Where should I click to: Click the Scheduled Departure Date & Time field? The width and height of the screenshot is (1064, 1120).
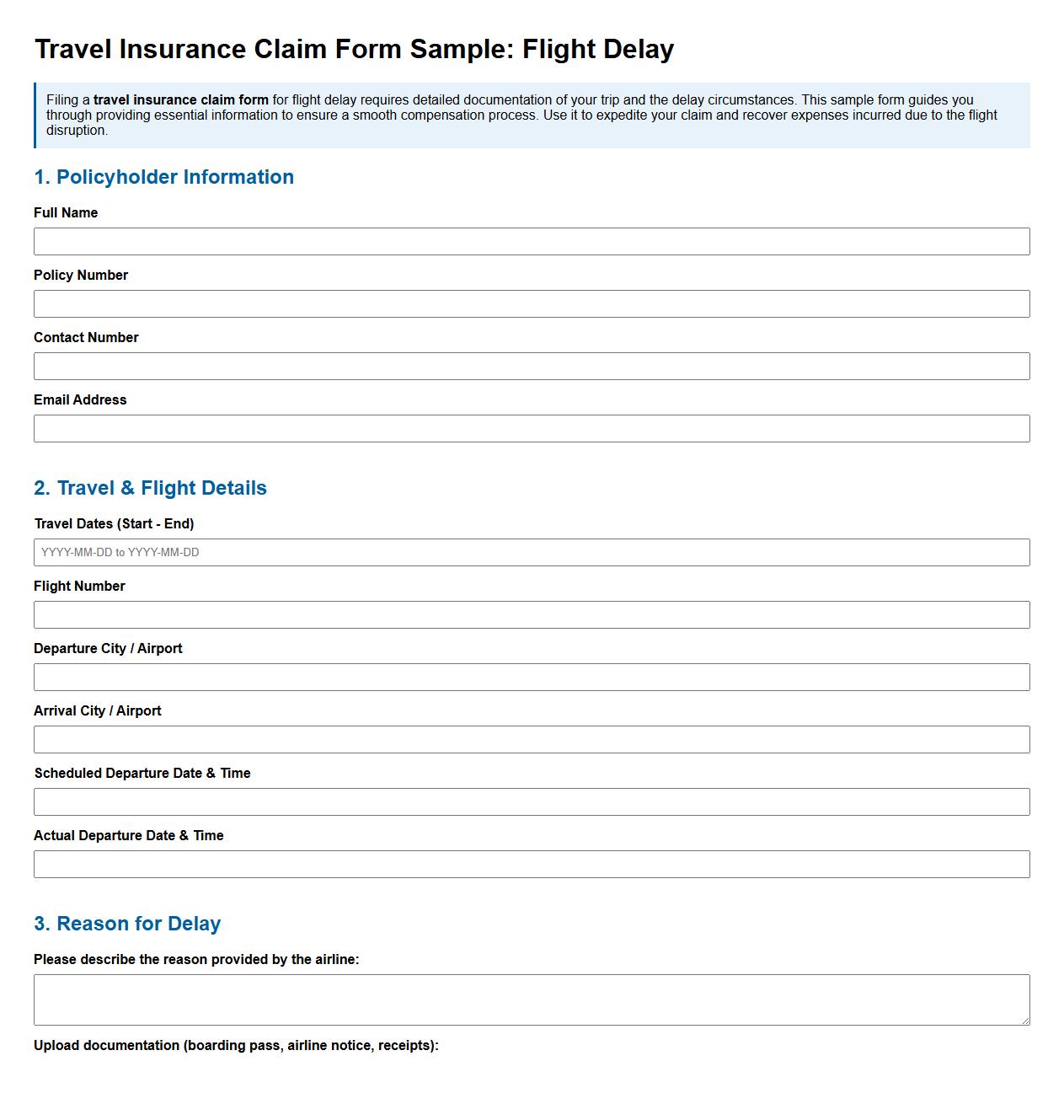pos(531,801)
